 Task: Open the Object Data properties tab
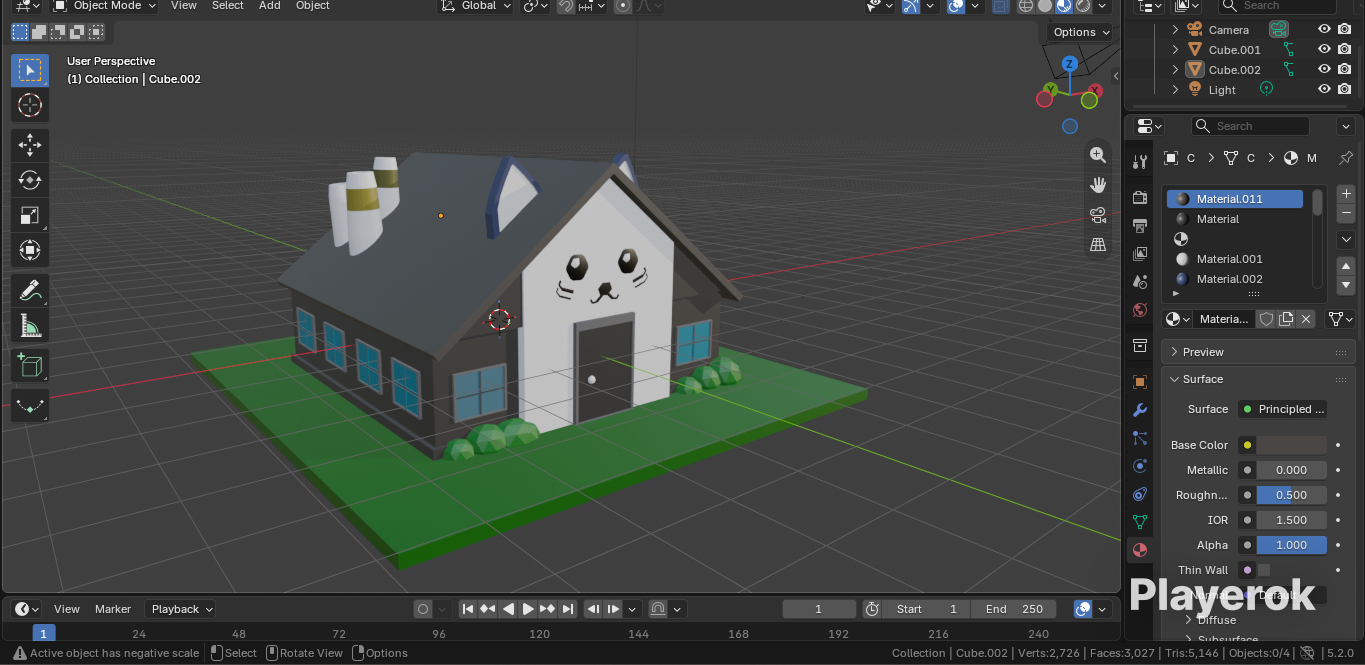tap(1139, 522)
